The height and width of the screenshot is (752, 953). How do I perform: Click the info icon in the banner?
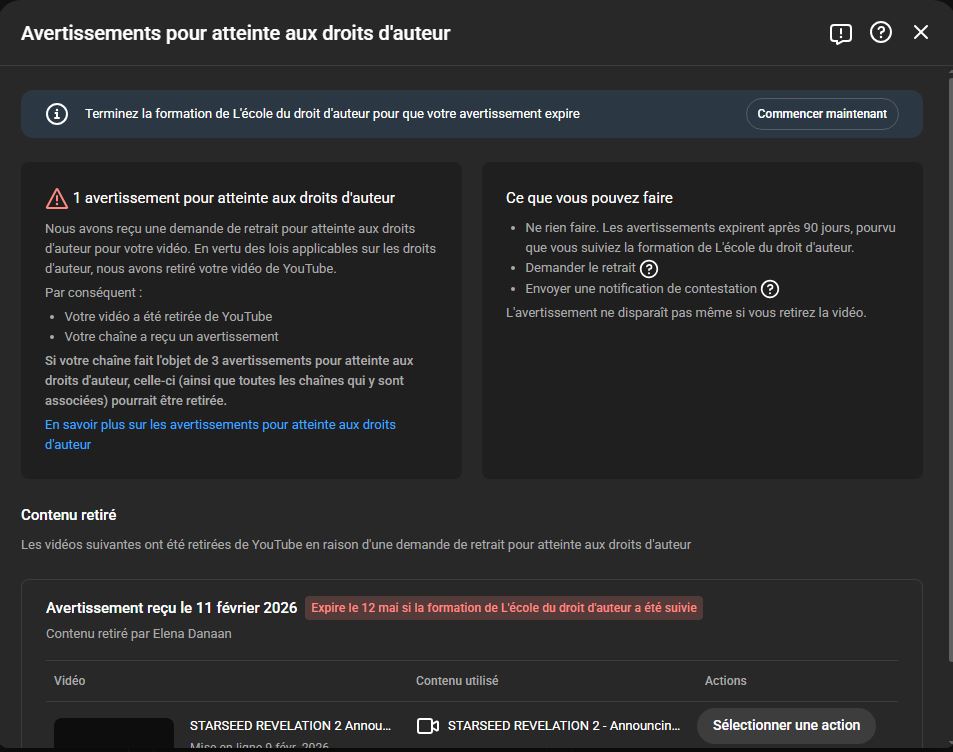tap(57, 114)
